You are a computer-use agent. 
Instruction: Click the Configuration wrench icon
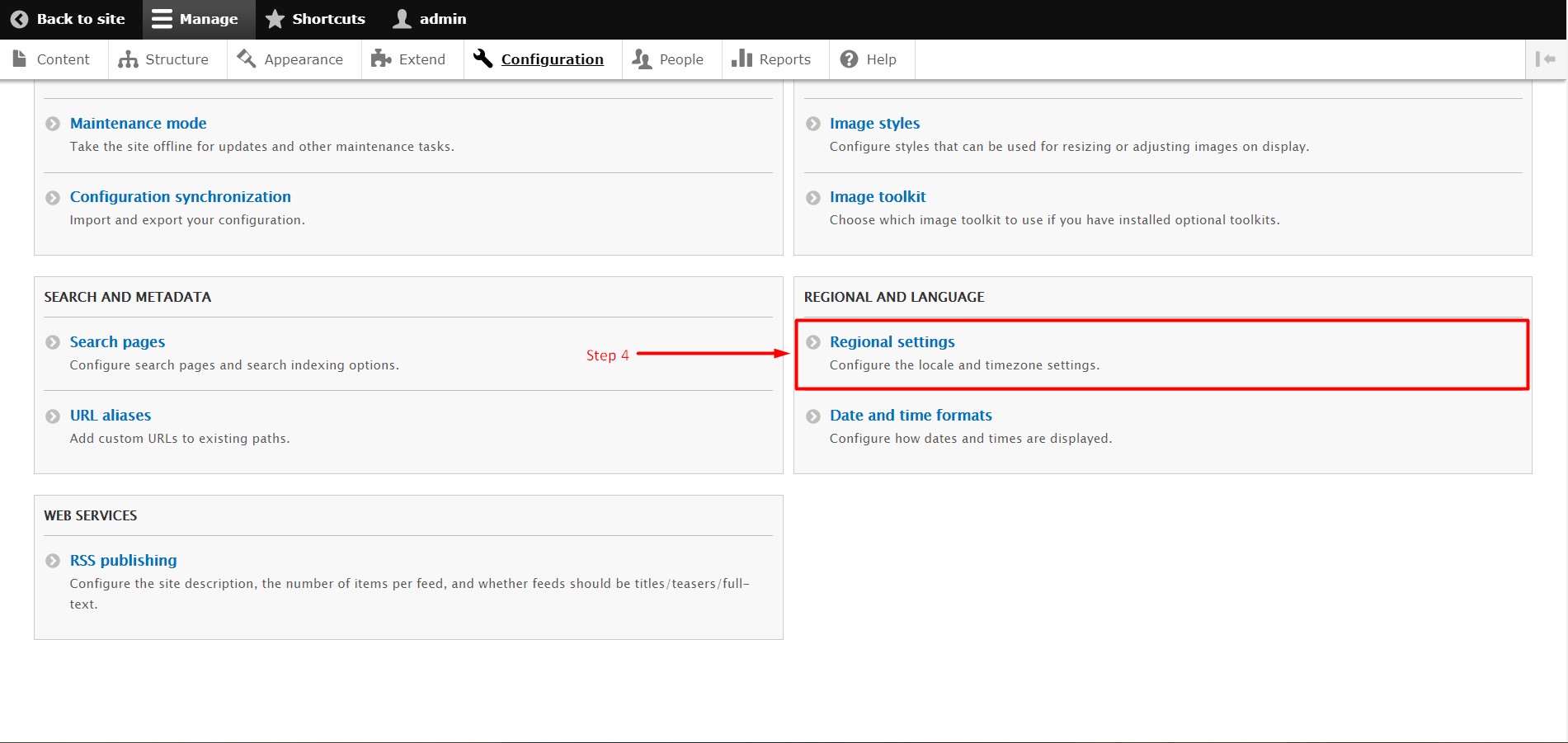pos(483,59)
